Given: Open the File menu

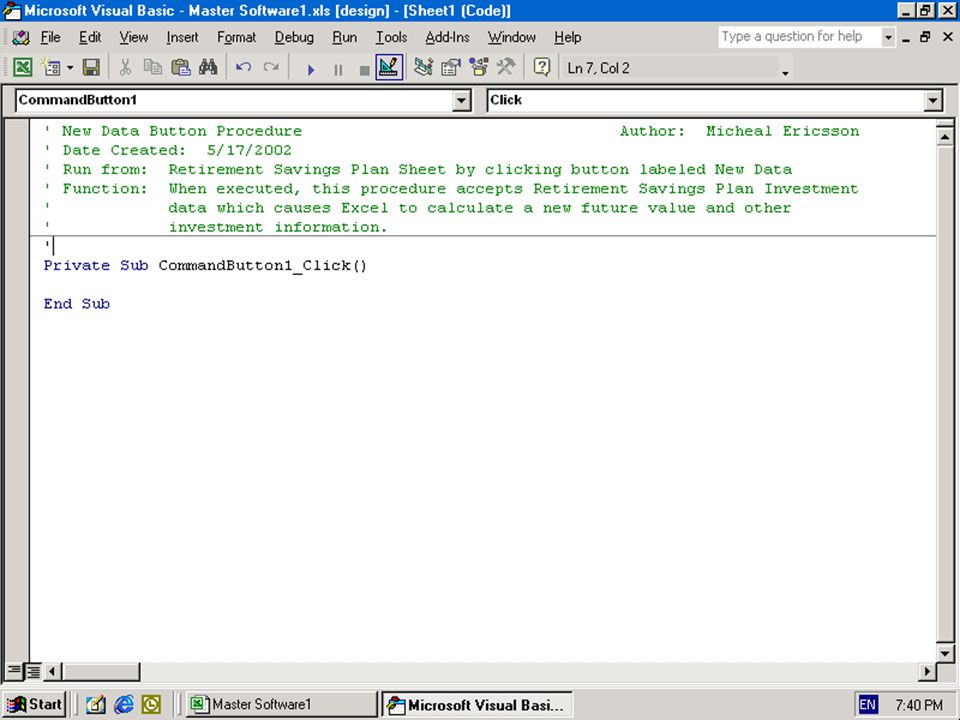Looking at the screenshot, I should (x=50, y=37).
